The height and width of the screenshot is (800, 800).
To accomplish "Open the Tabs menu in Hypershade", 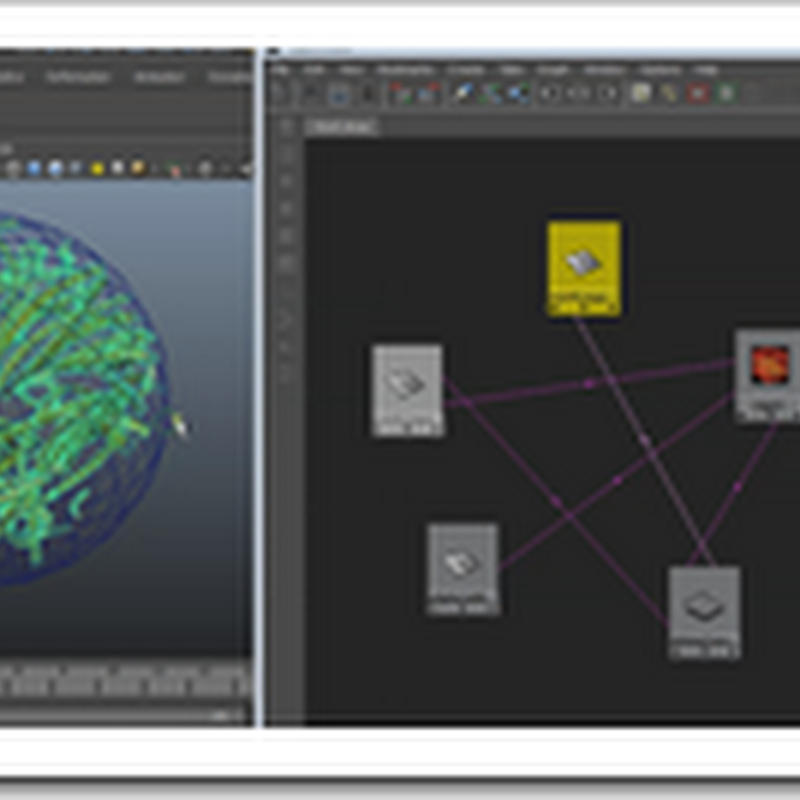I will pyautogui.click(x=511, y=70).
